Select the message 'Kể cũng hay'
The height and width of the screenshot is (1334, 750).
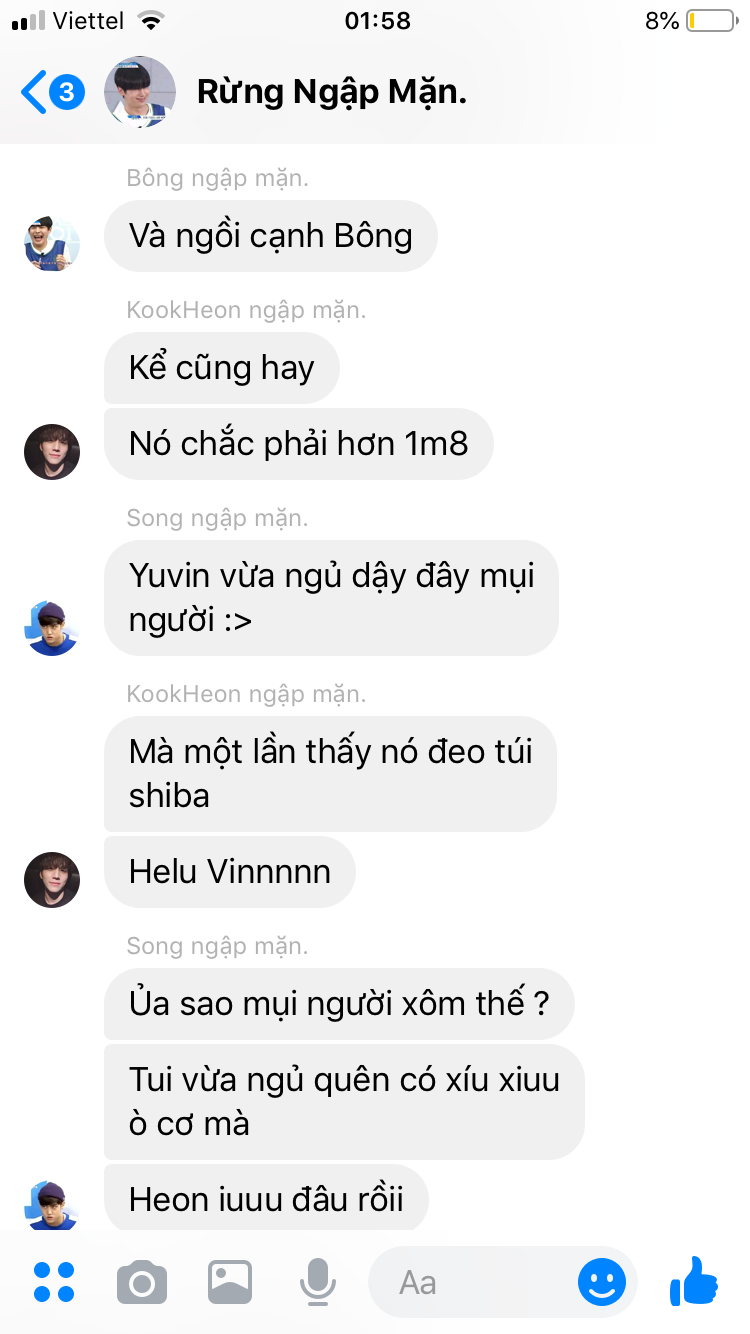tap(222, 368)
